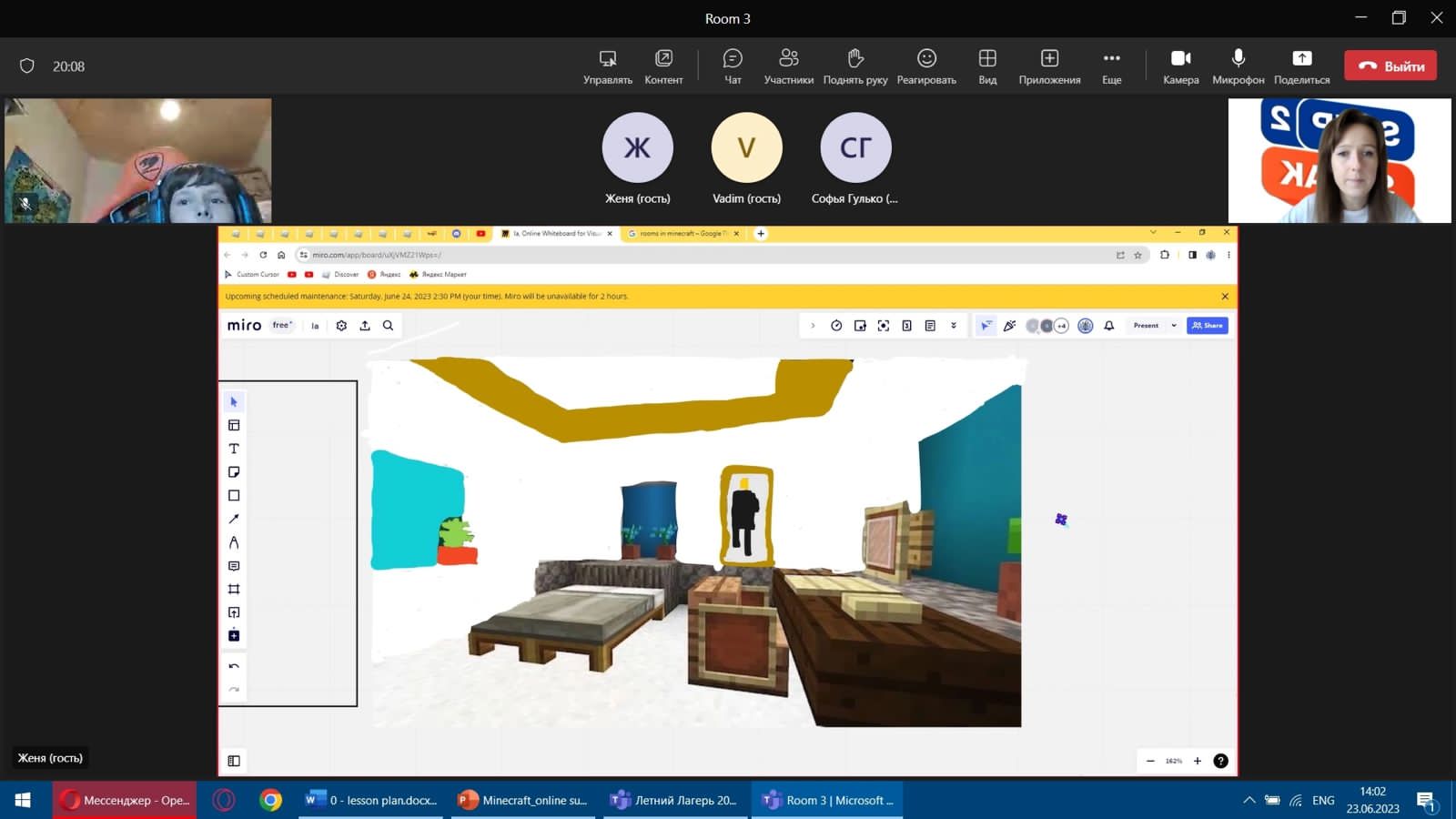Open ENG language input switcher
The width and height of the screenshot is (1456, 819).
1323,800
